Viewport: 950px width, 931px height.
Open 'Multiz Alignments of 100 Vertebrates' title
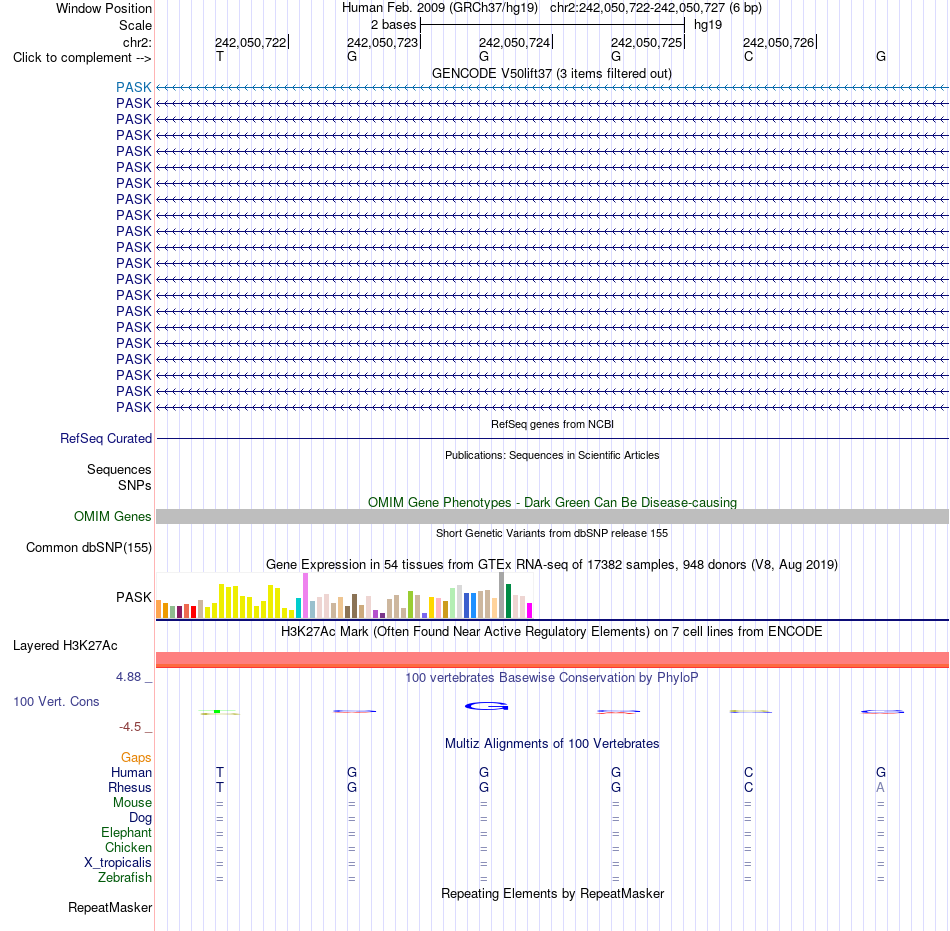[552, 743]
